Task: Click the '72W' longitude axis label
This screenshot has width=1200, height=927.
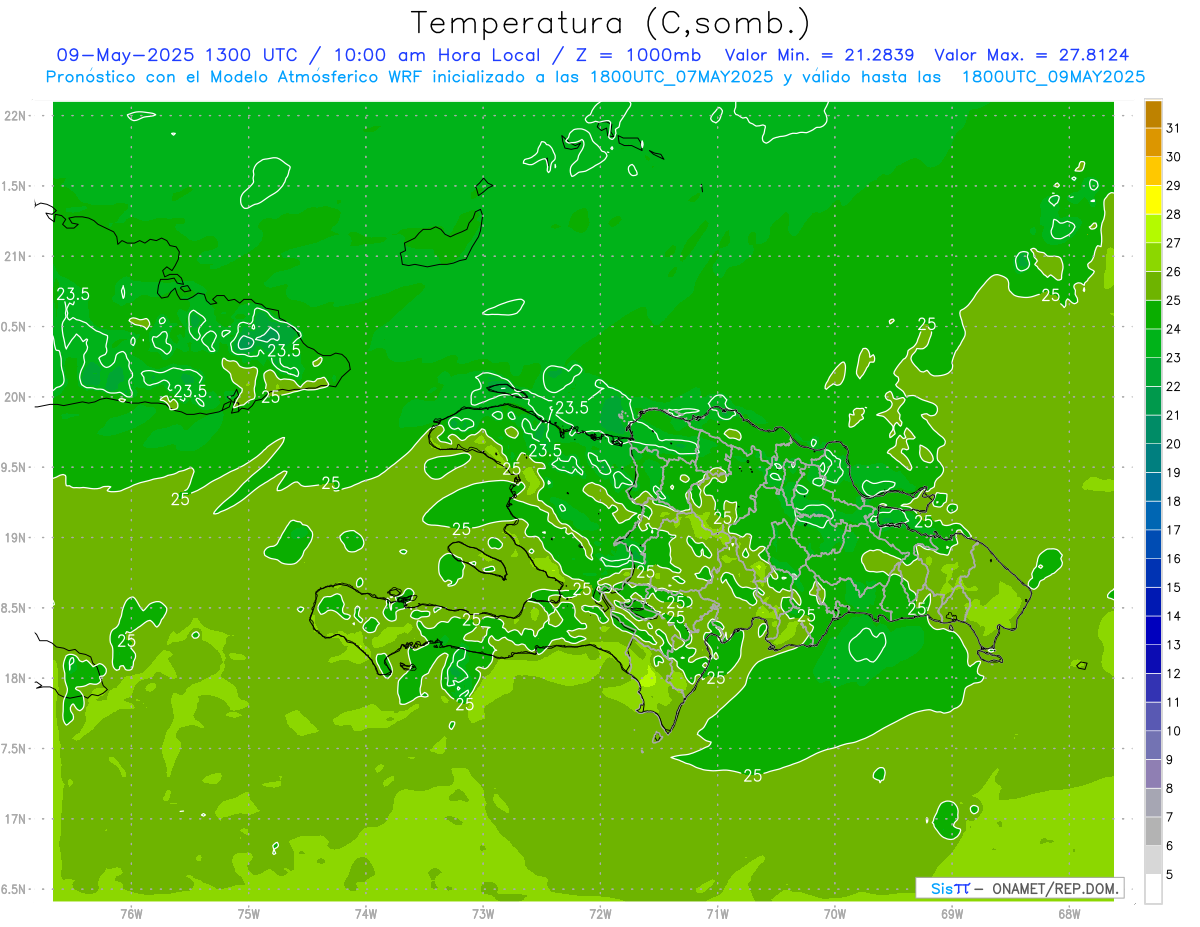Action: pyautogui.click(x=600, y=914)
